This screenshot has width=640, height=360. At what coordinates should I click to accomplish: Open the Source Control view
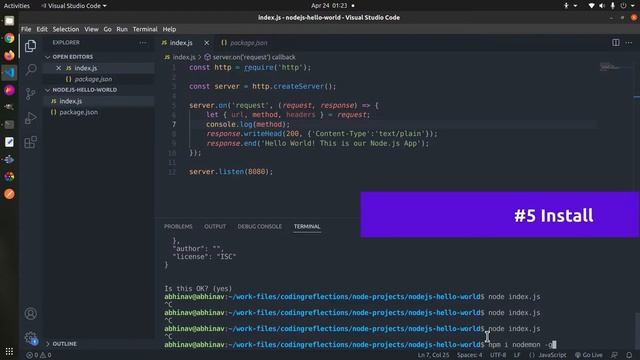pos(31,94)
